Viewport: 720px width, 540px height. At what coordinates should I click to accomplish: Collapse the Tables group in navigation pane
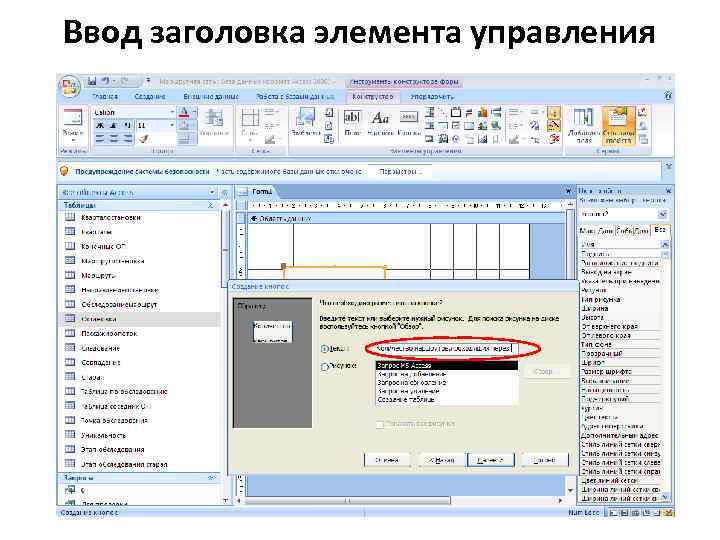pyautogui.click(x=211, y=205)
